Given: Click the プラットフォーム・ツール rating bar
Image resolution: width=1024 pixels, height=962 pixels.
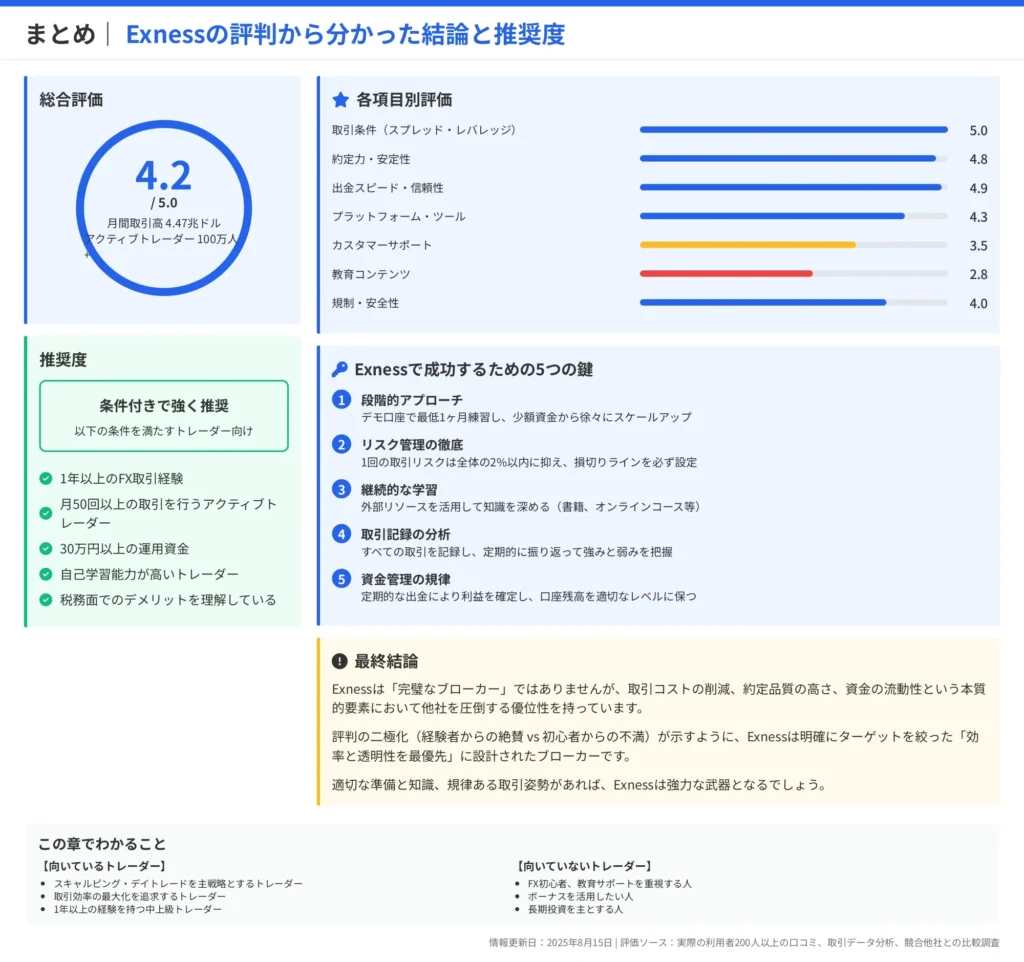Looking at the screenshot, I should pyautogui.click(x=793, y=216).
